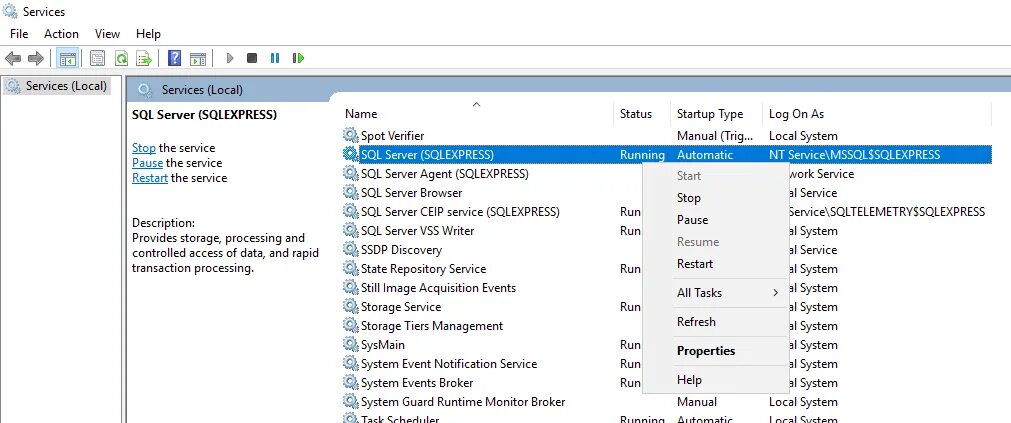Viewport: 1011px width, 423px height.
Task: Click the Stop the service link
Action: pyautogui.click(x=144, y=148)
